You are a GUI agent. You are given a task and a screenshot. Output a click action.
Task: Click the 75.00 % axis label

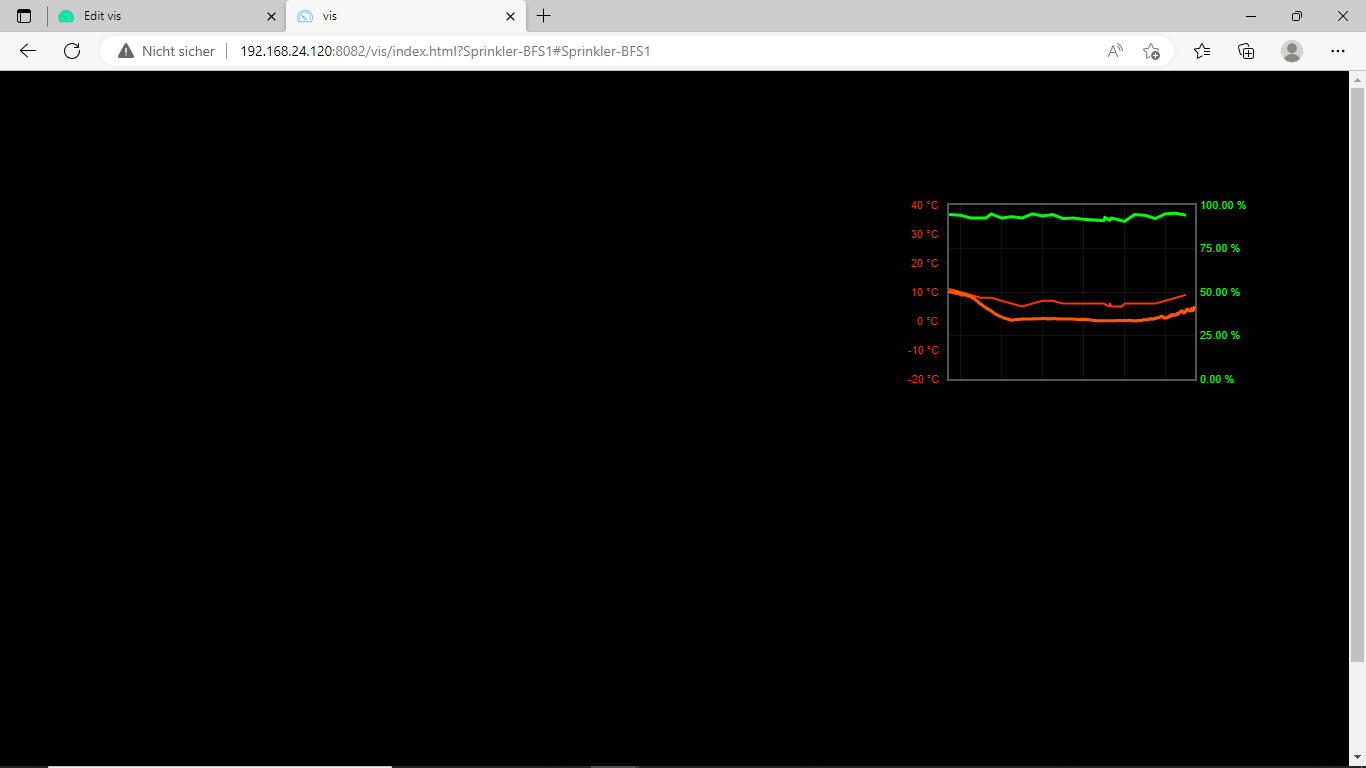(1220, 248)
